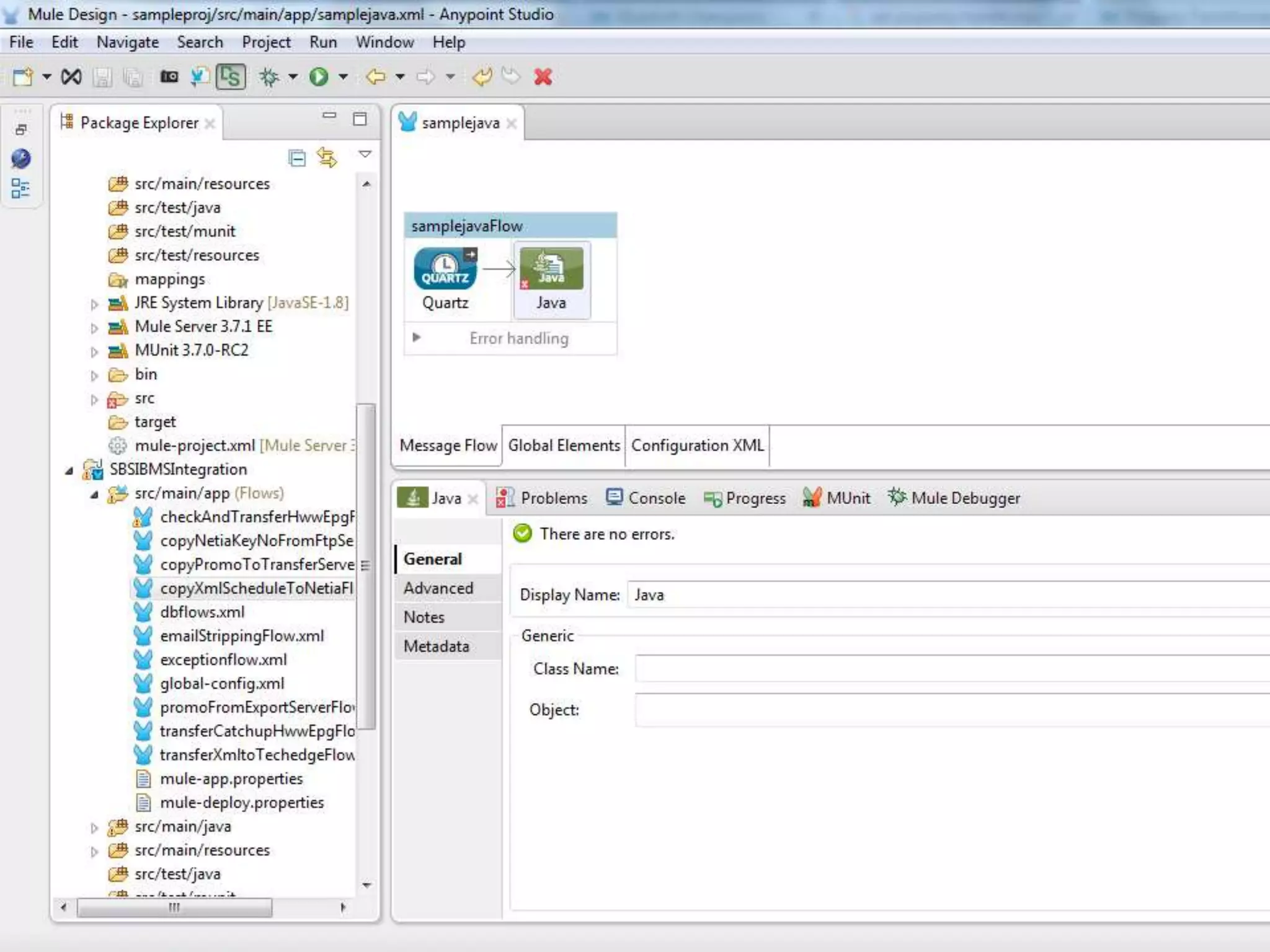Click the green Run button in toolbar

point(319,77)
